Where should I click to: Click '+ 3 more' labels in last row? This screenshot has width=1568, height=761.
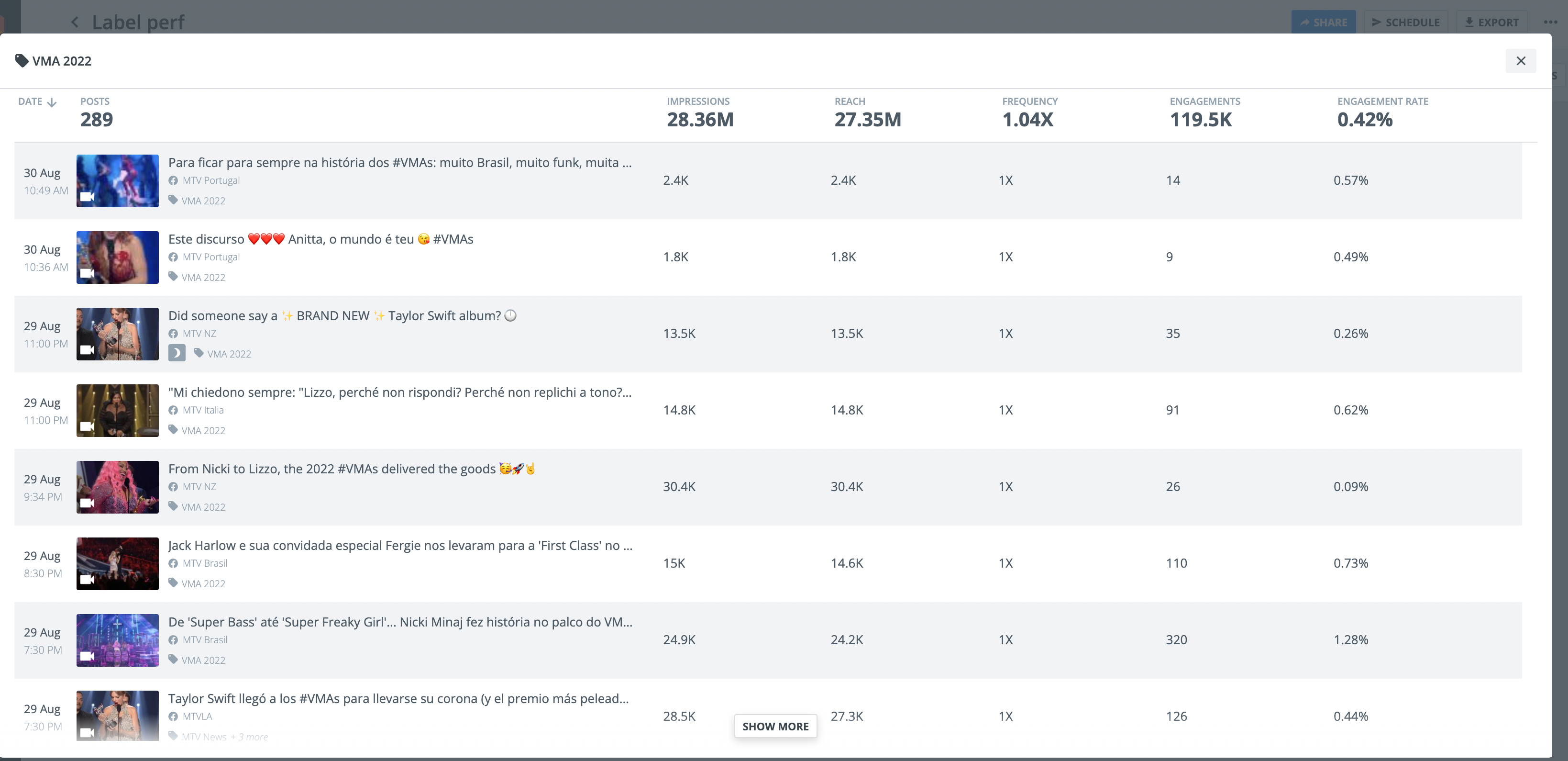249,737
